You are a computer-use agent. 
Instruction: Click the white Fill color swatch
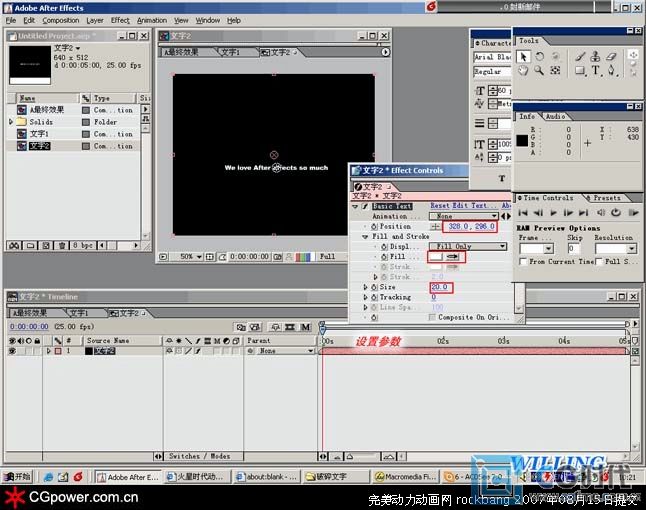pos(436,257)
